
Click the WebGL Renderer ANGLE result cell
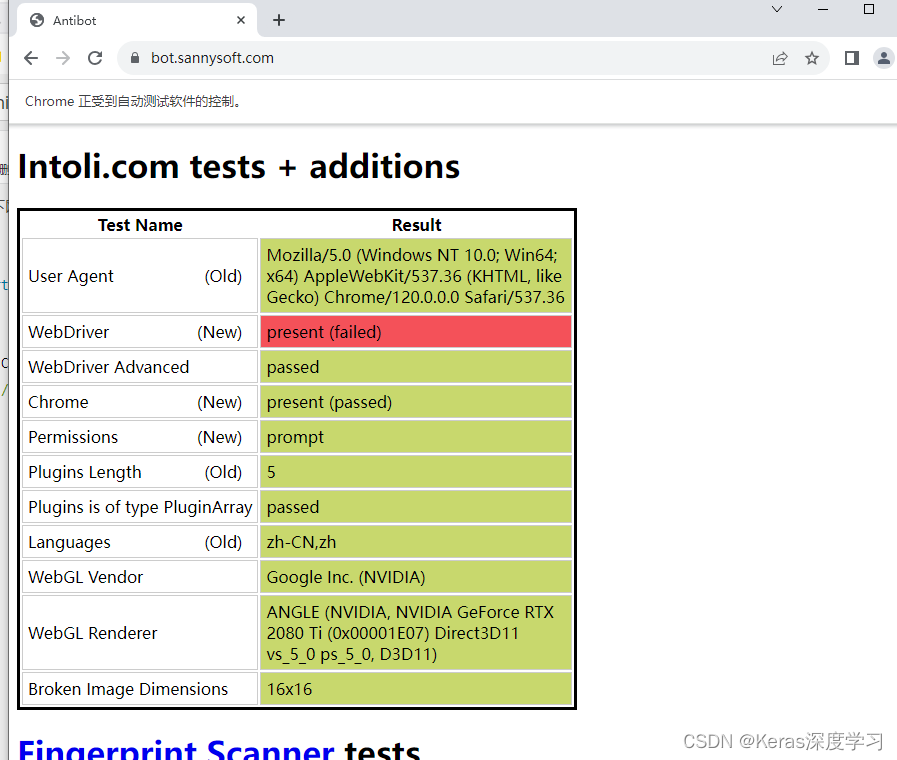pos(416,633)
